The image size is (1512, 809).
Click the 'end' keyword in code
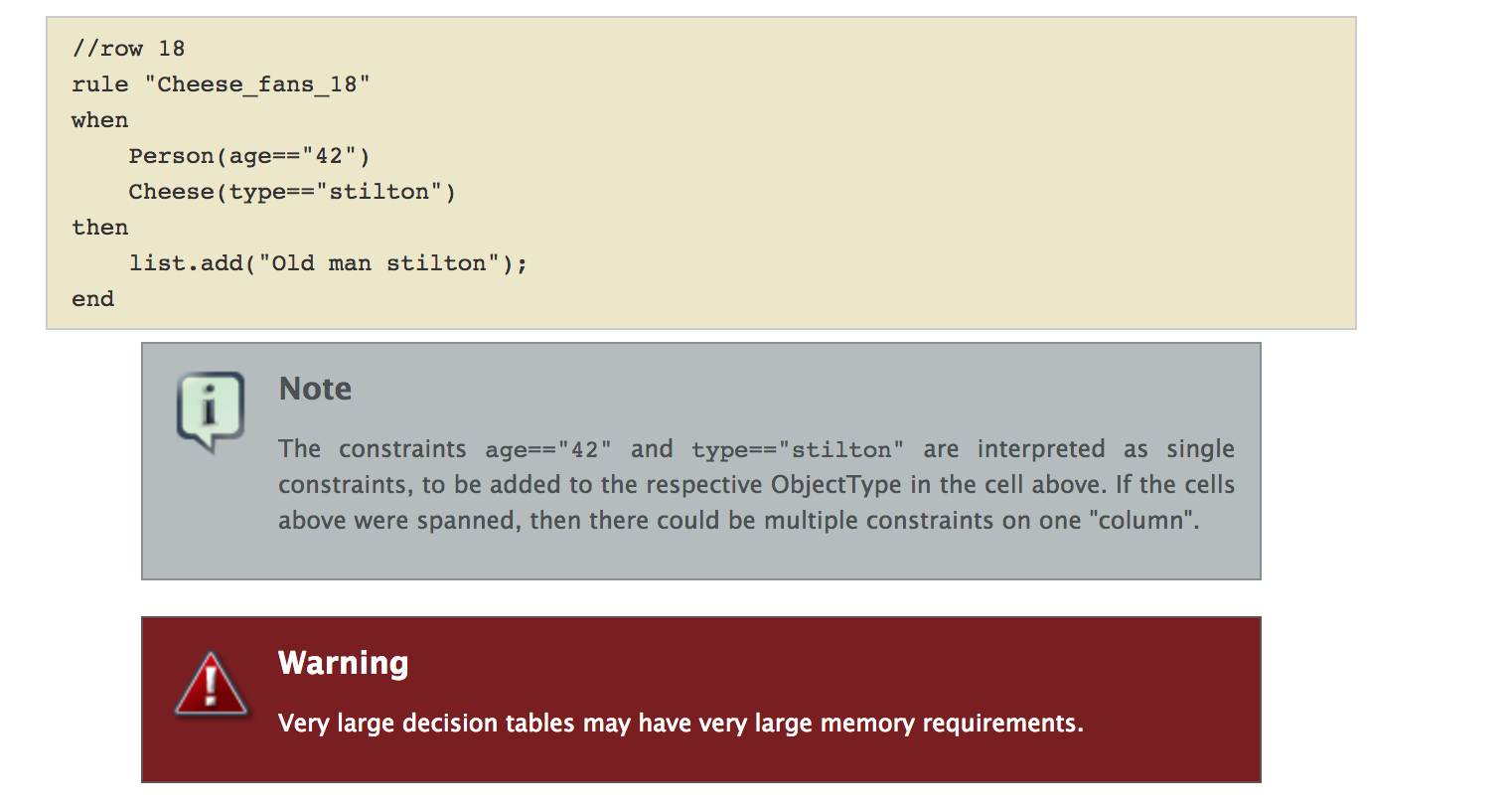[92, 299]
